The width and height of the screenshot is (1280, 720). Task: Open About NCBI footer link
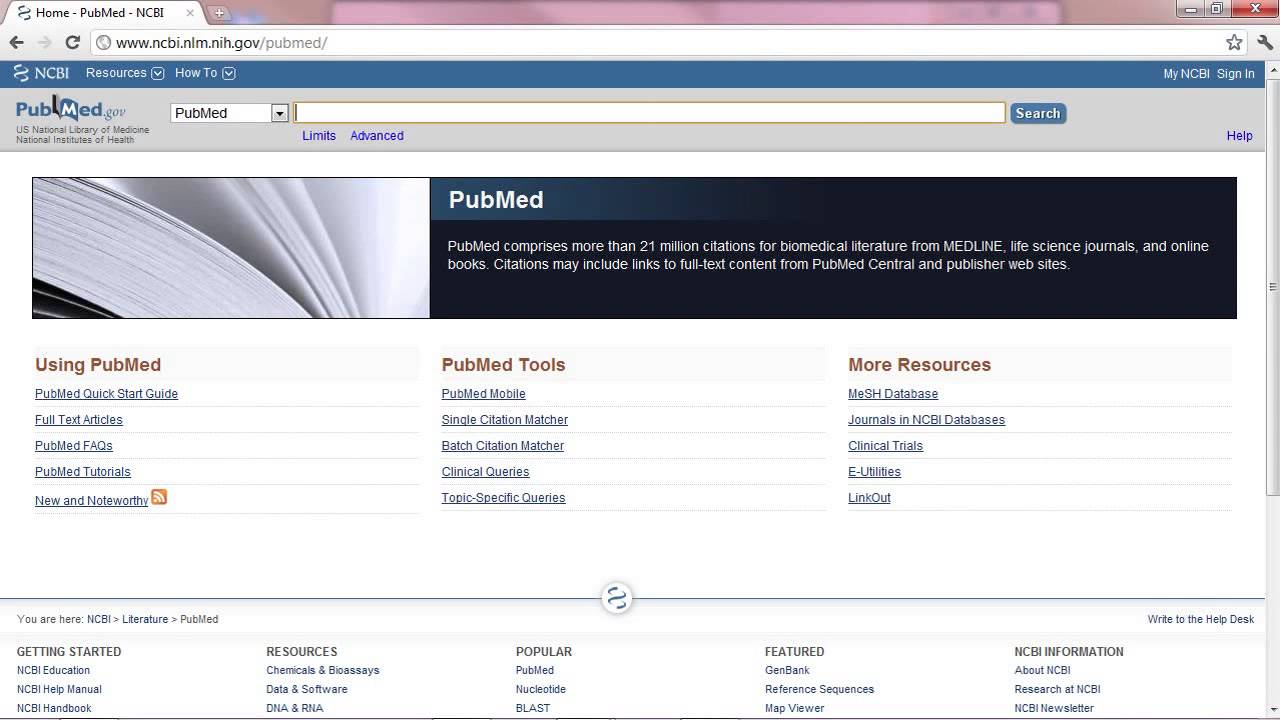1042,670
